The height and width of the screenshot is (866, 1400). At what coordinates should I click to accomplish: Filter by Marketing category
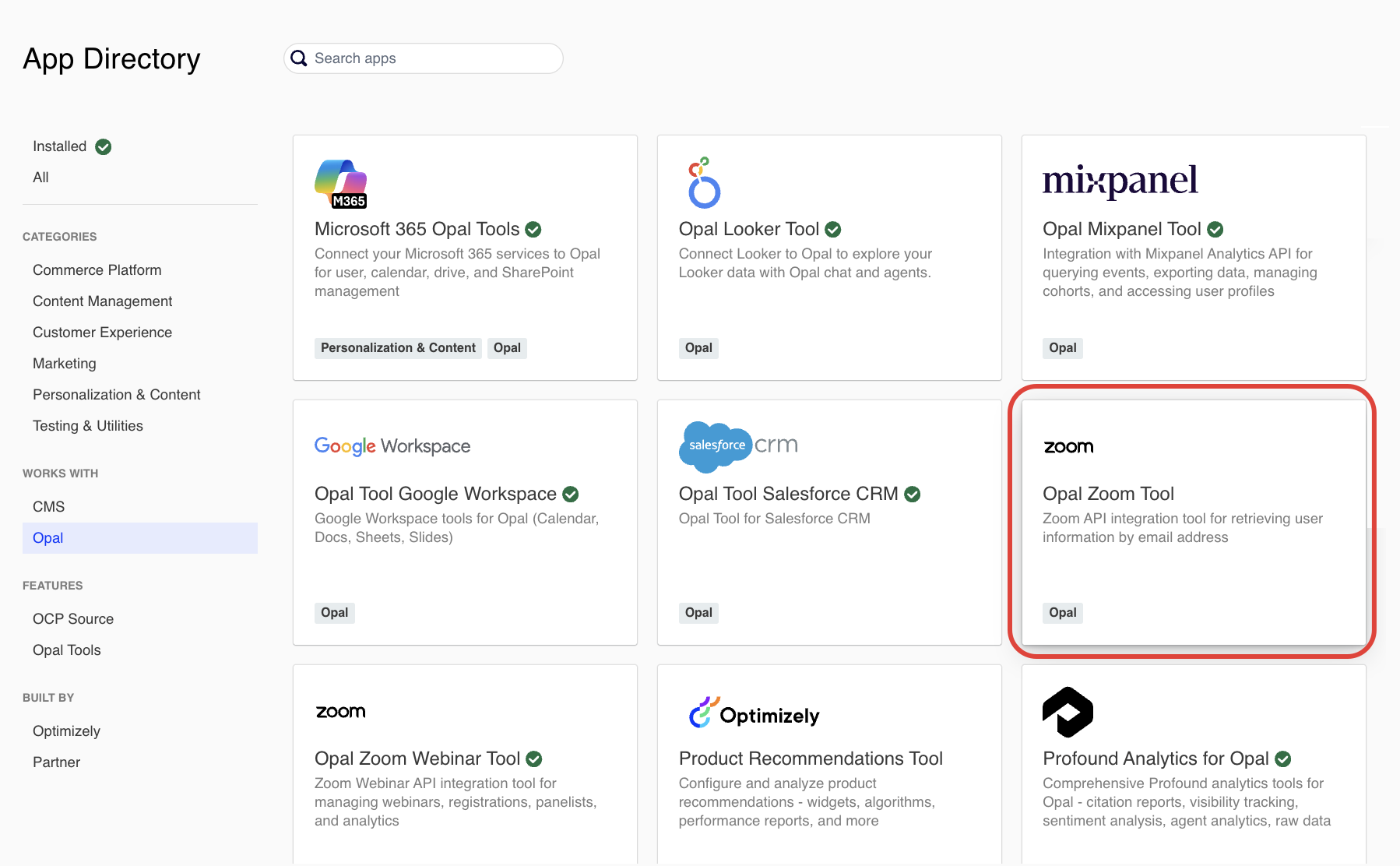click(65, 364)
